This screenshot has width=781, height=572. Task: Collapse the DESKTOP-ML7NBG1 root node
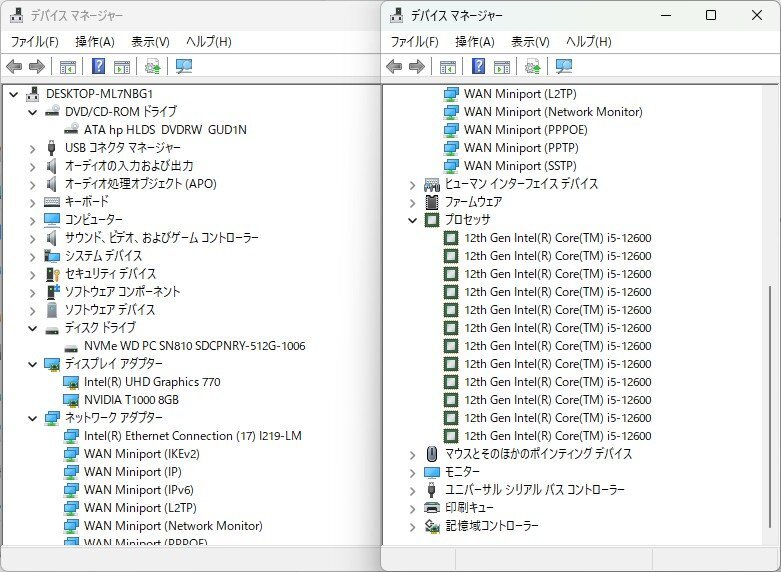coord(14,94)
